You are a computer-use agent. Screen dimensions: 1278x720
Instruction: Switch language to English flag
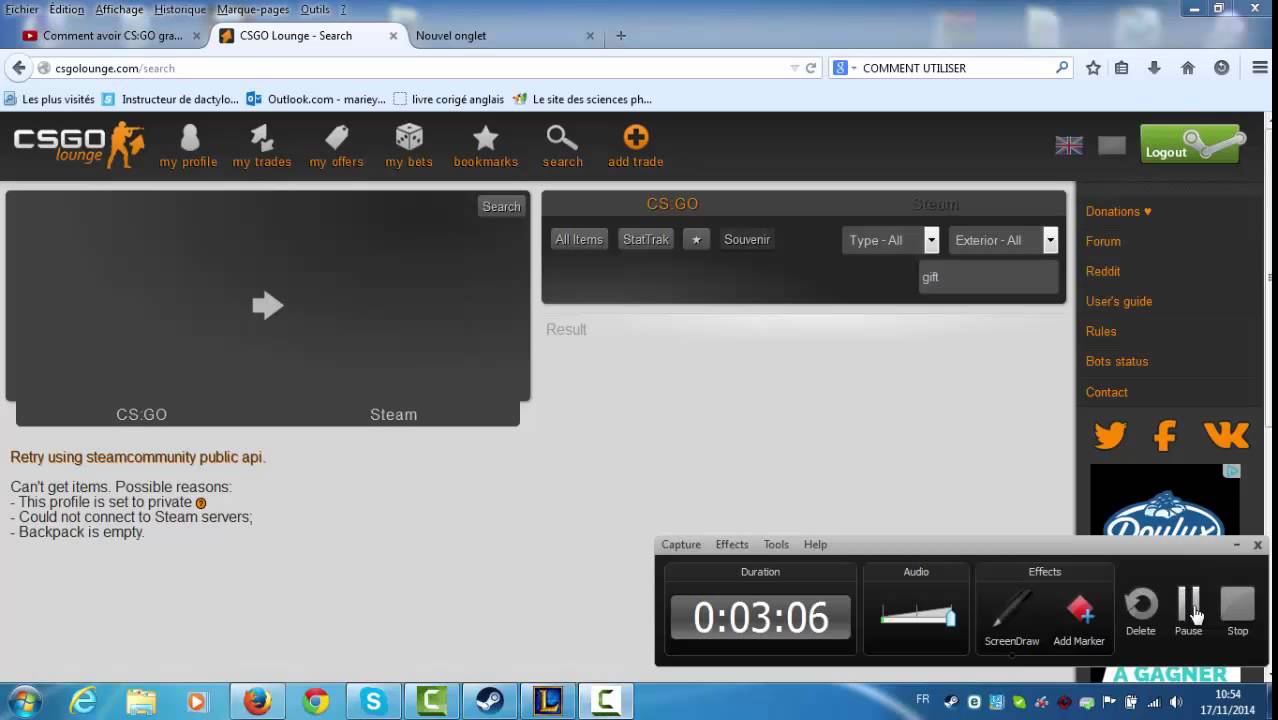(1069, 145)
